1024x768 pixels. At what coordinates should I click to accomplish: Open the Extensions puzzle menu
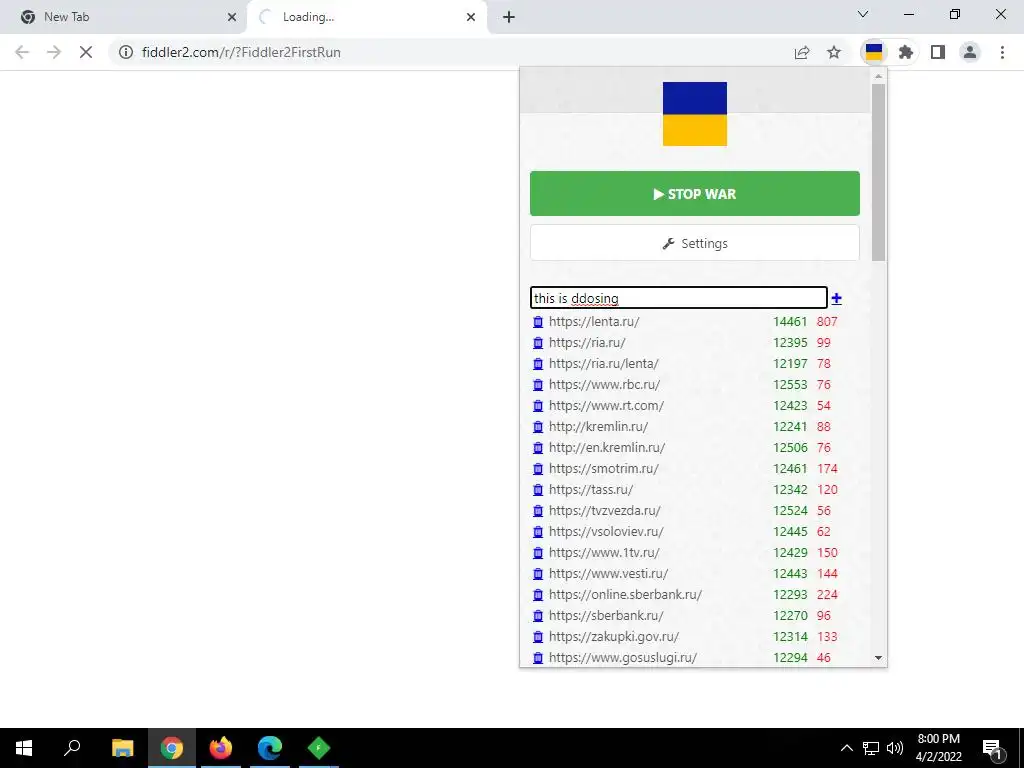[905, 52]
